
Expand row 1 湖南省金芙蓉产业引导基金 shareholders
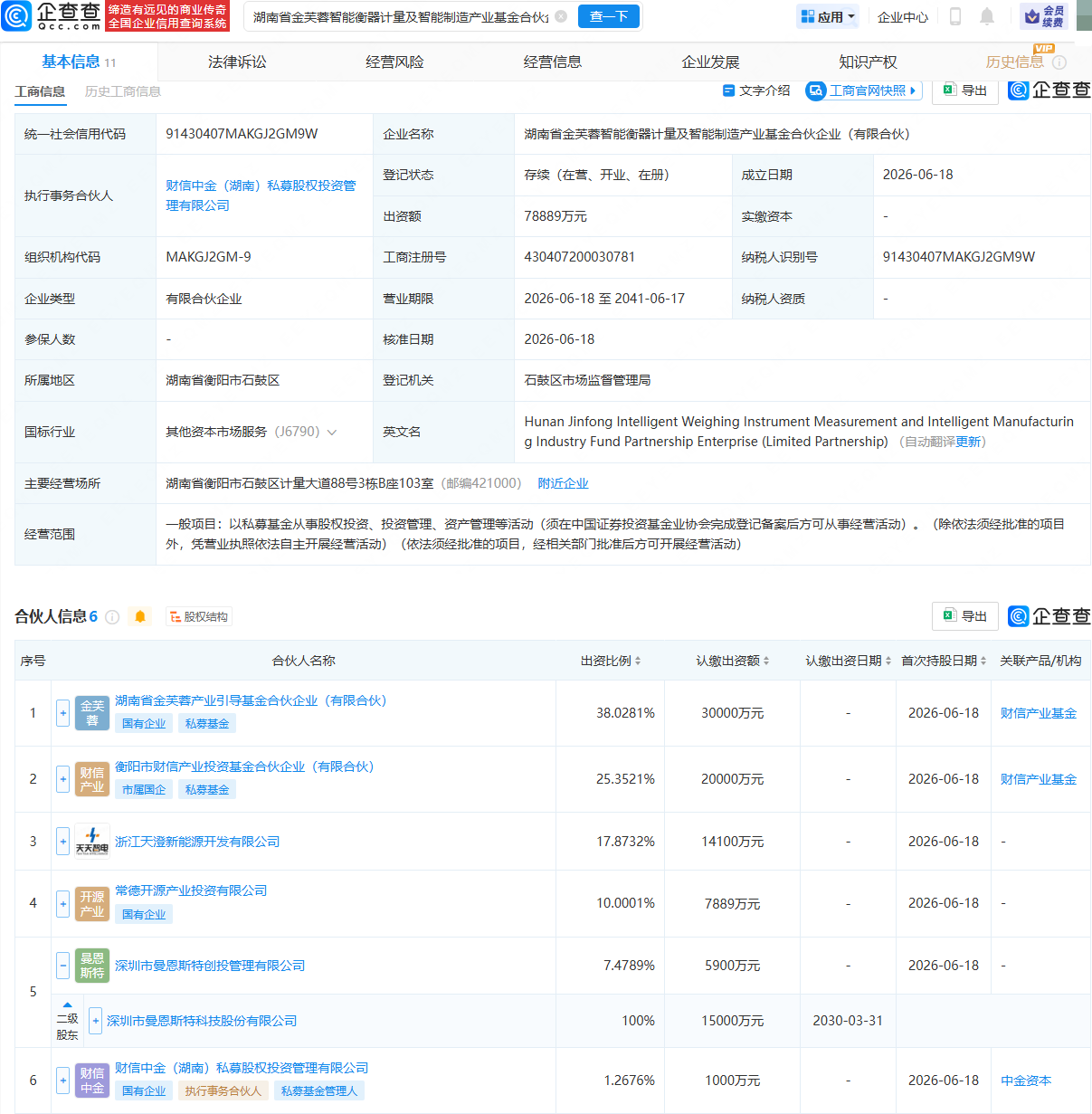coord(62,713)
